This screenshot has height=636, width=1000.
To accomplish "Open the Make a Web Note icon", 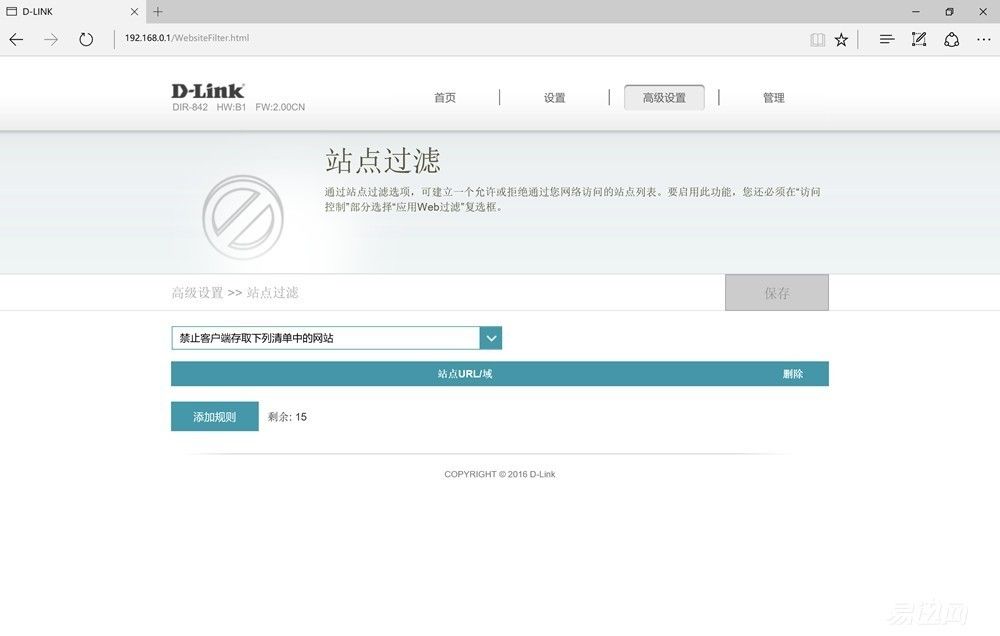I will pyautogui.click(x=919, y=40).
